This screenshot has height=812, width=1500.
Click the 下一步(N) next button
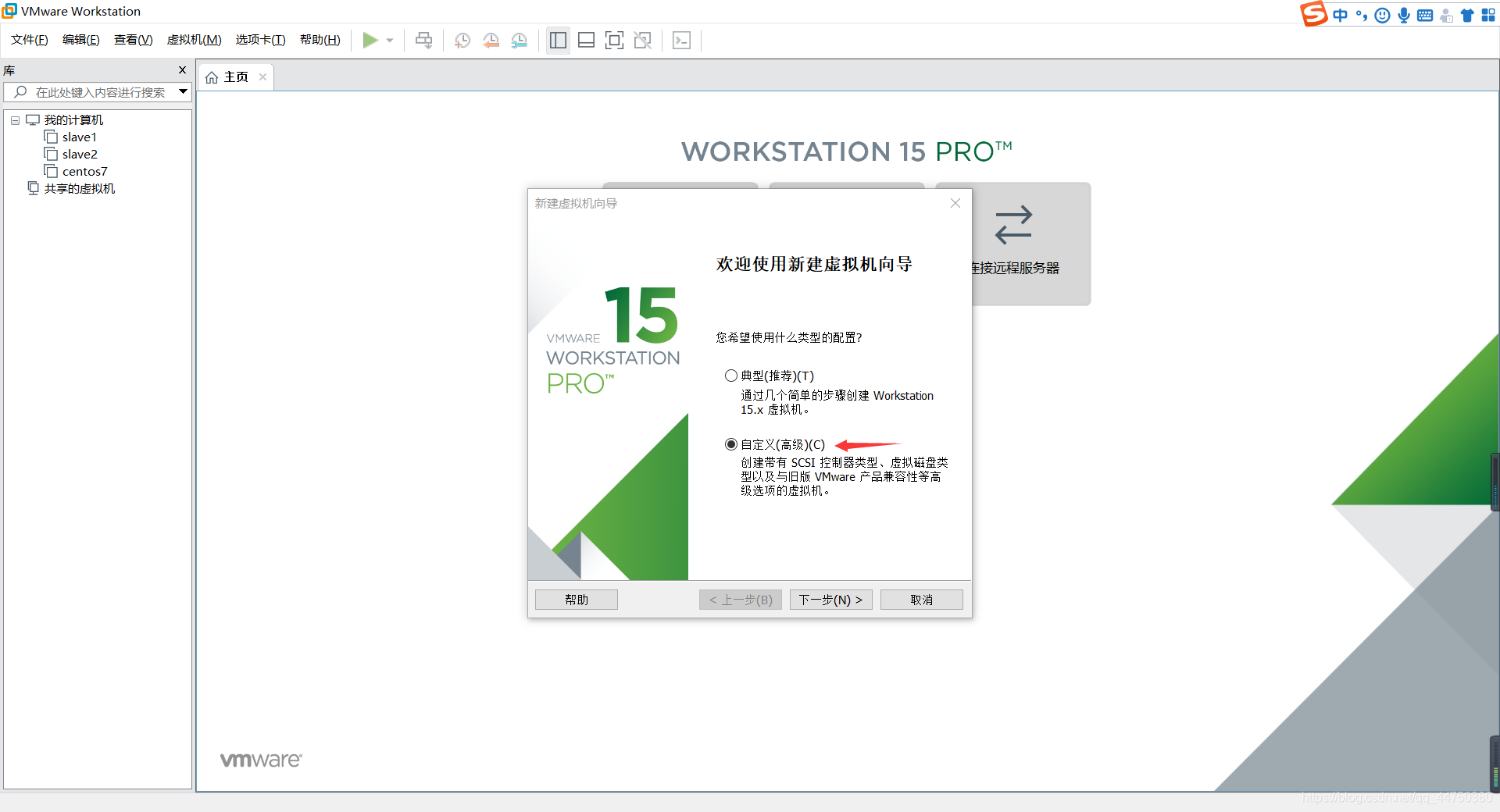[830, 600]
